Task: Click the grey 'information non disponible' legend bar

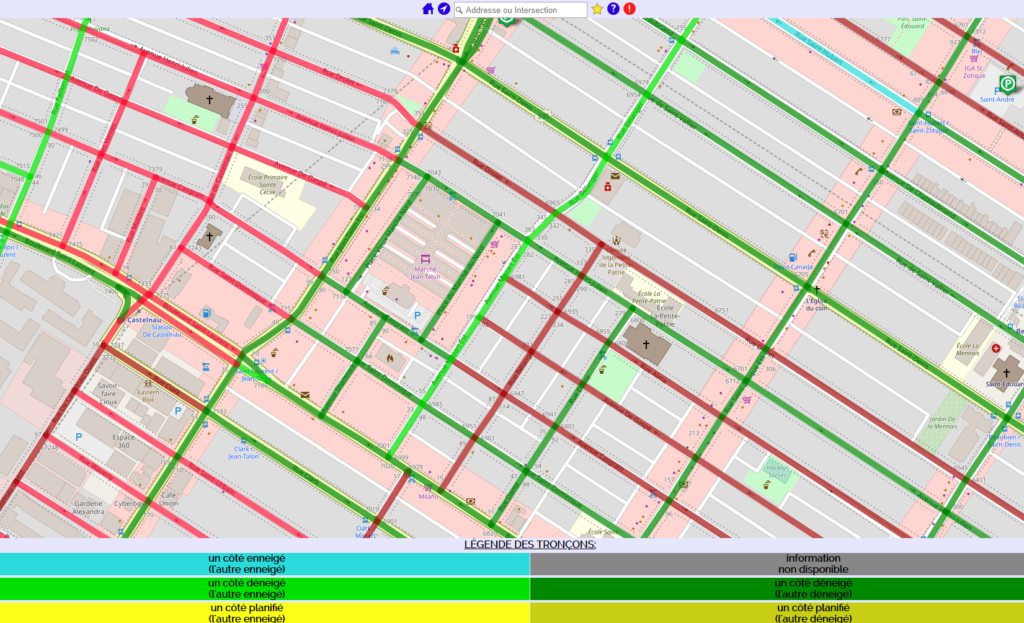Action: pyautogui.click(x=776, y=564)
